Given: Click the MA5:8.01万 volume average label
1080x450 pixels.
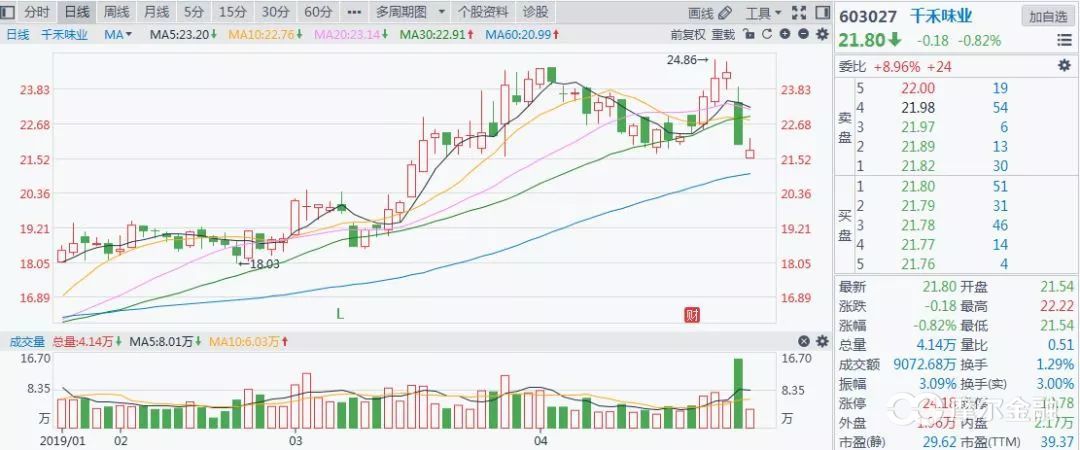Looking at the screenshot, I should (x=165, y=341).
